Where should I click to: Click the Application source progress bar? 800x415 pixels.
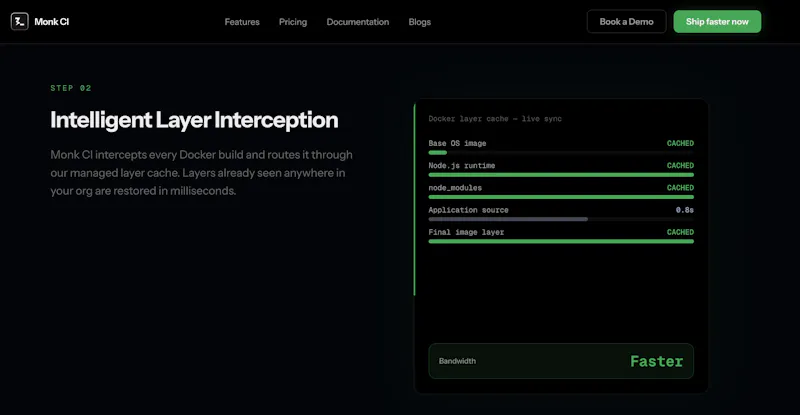click(x=561, y=219)
